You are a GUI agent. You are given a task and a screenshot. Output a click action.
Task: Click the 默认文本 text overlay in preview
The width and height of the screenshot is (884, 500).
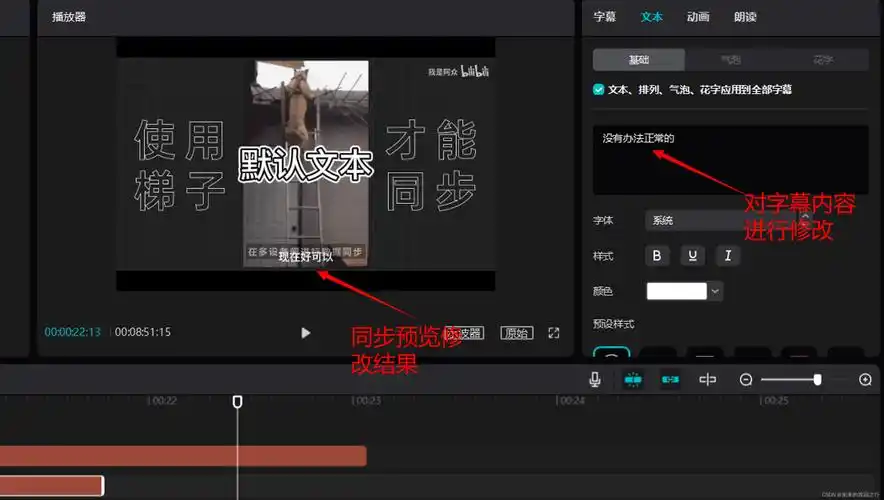[305, 165]
